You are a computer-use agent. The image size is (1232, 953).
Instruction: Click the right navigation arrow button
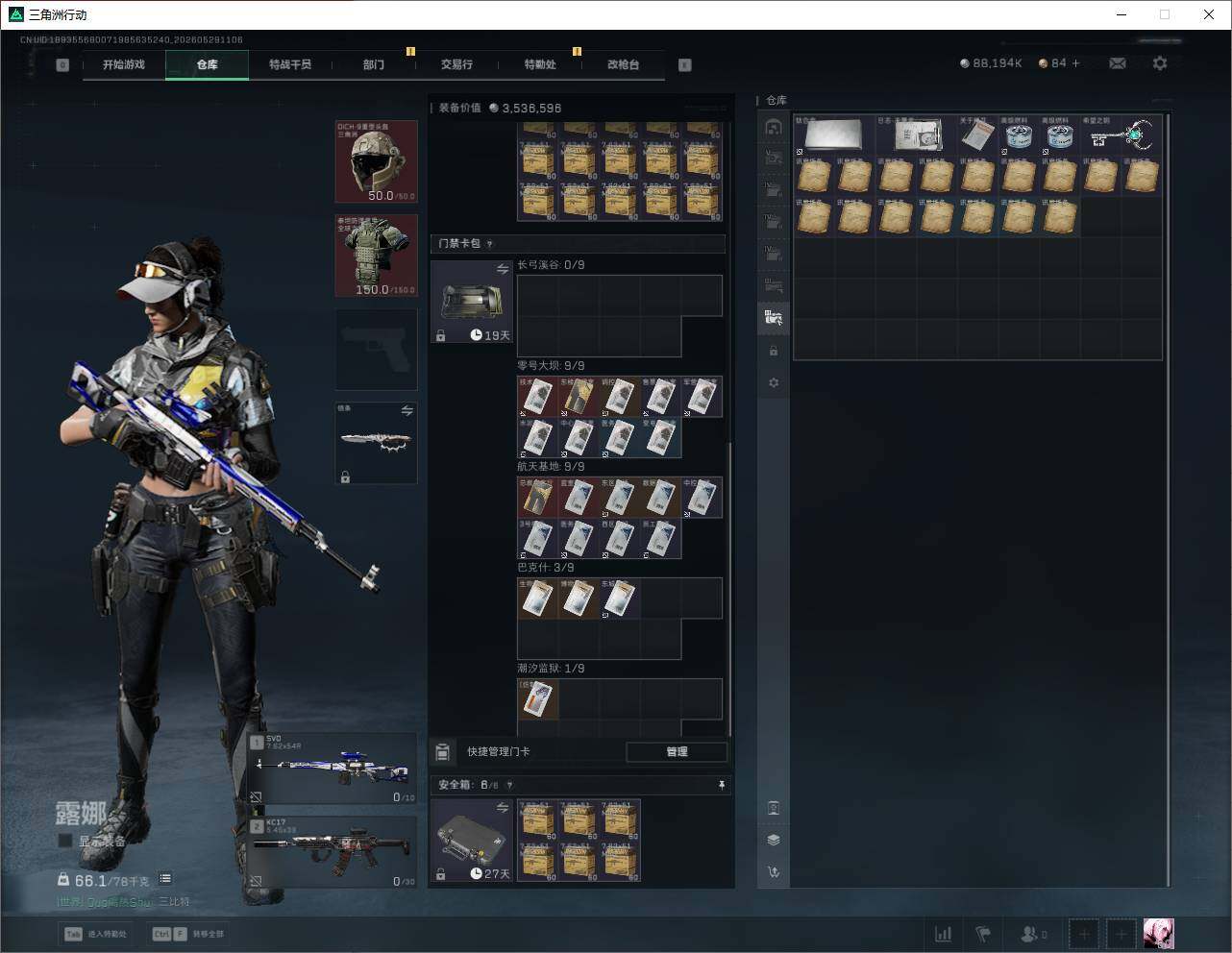coord(685,64)
